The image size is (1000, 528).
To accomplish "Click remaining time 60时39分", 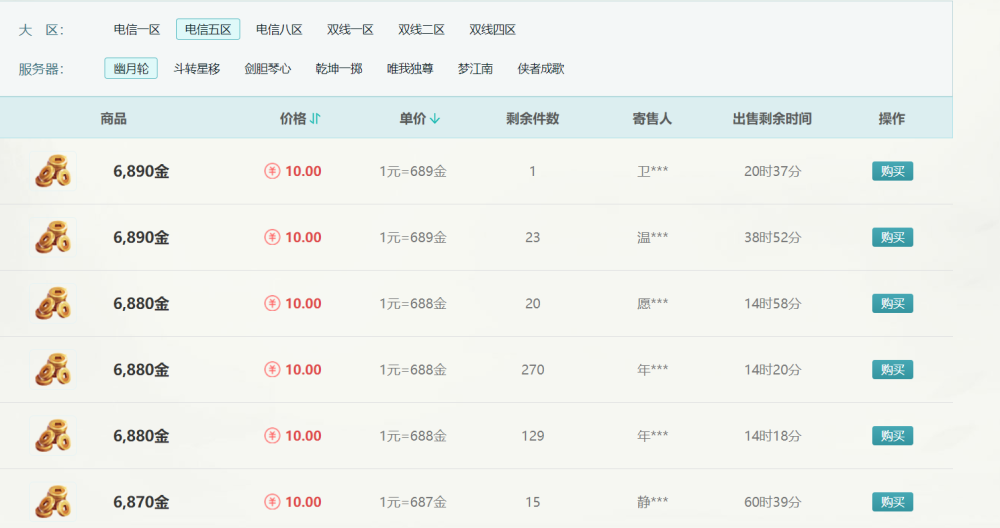I will coord(772,502).
